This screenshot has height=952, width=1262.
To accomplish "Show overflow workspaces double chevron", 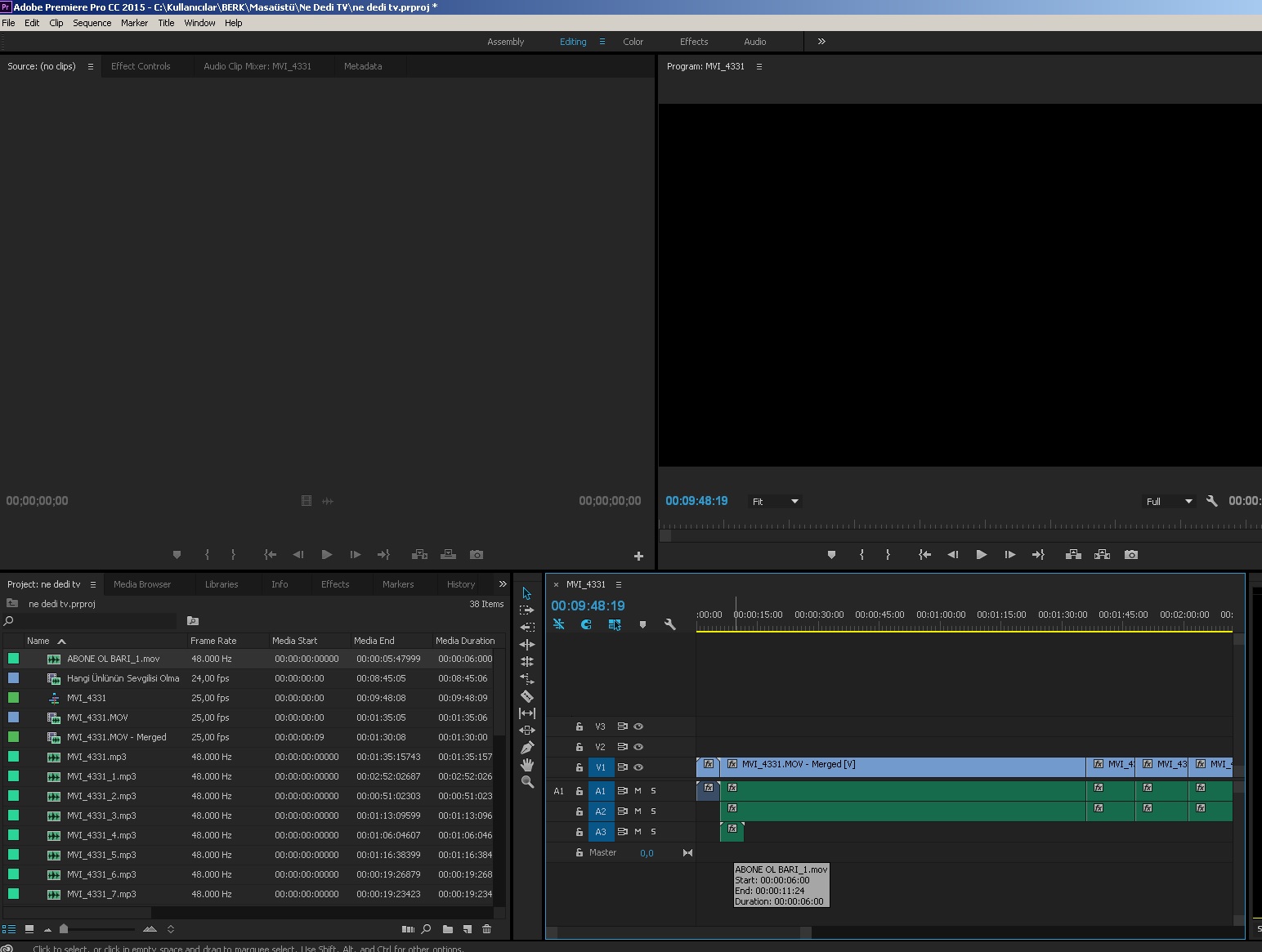I will (x=821, y=42).
